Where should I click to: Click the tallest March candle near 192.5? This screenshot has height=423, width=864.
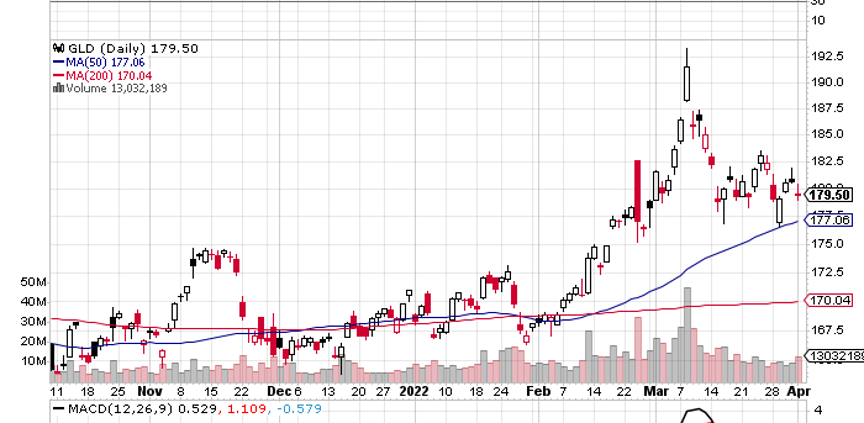coord(687,82)
